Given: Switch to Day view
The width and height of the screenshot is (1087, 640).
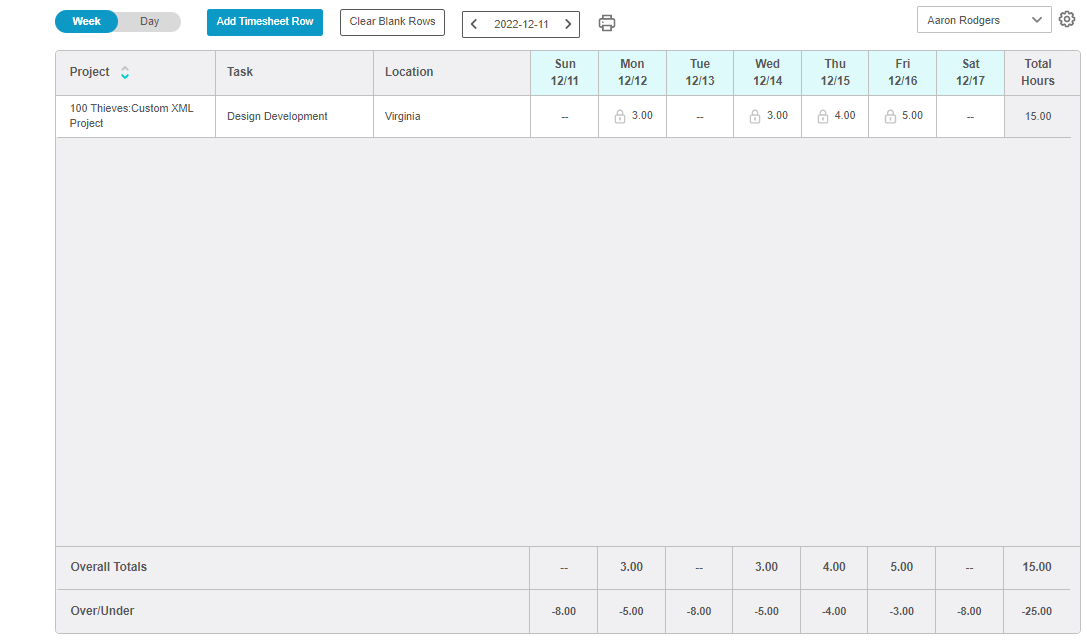Looking at the screenshot, I should [150, 21].
